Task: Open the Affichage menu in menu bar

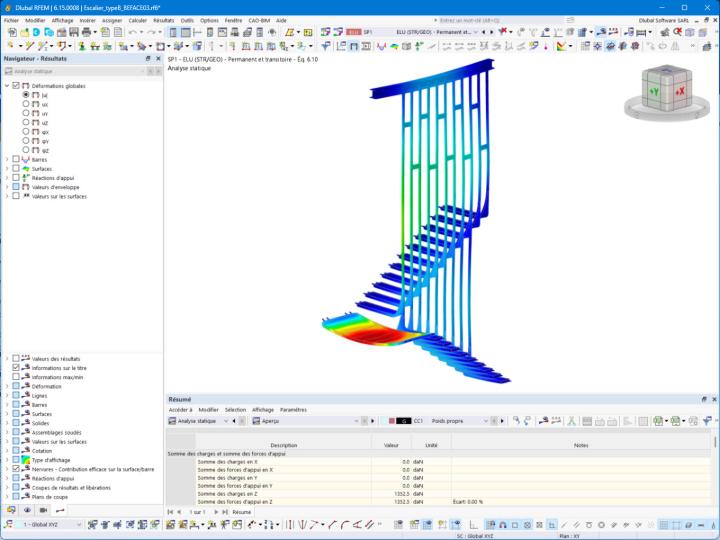Action: click(x=62, y=21)
